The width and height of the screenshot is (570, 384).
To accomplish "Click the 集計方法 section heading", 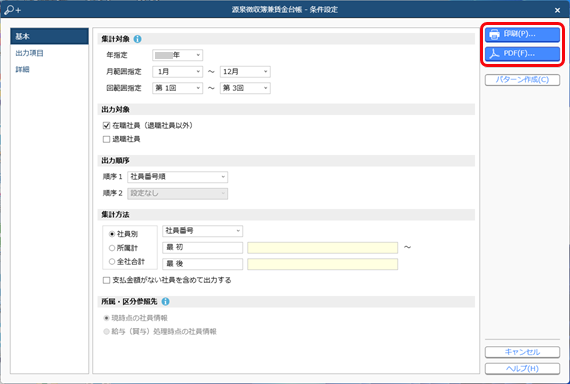I will click(x=115, y=215).
